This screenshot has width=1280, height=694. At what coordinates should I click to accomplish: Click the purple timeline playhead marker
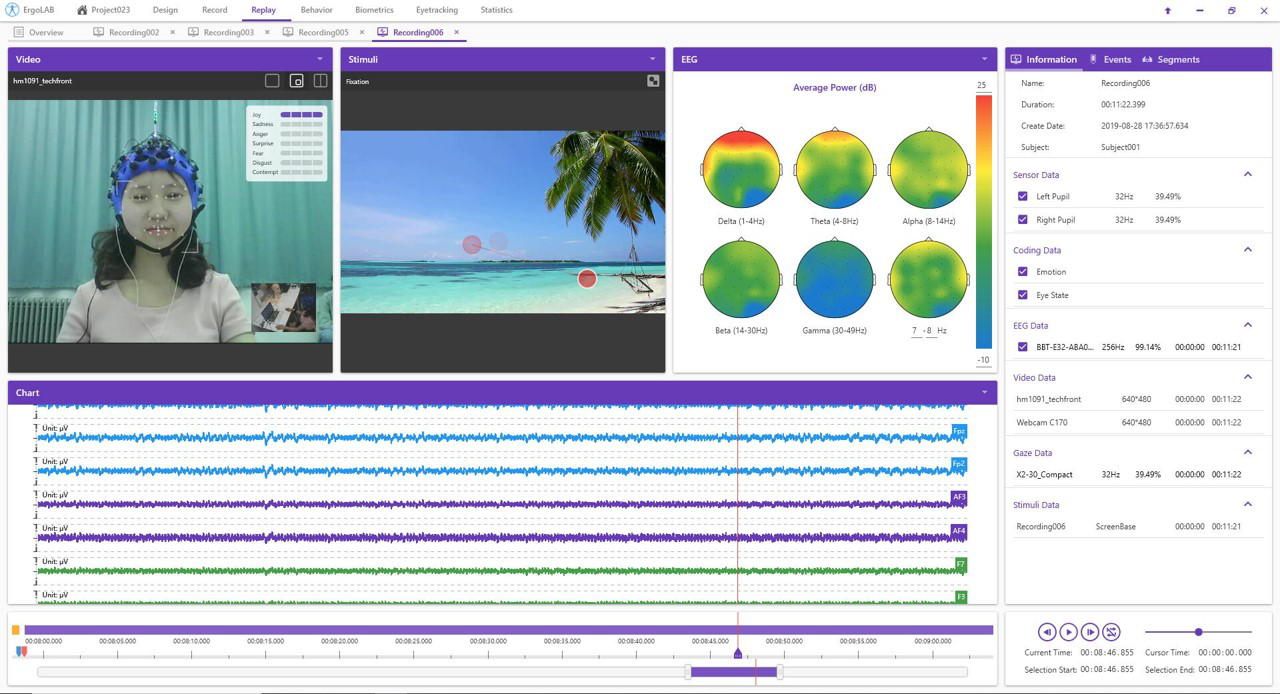point(738,654)
